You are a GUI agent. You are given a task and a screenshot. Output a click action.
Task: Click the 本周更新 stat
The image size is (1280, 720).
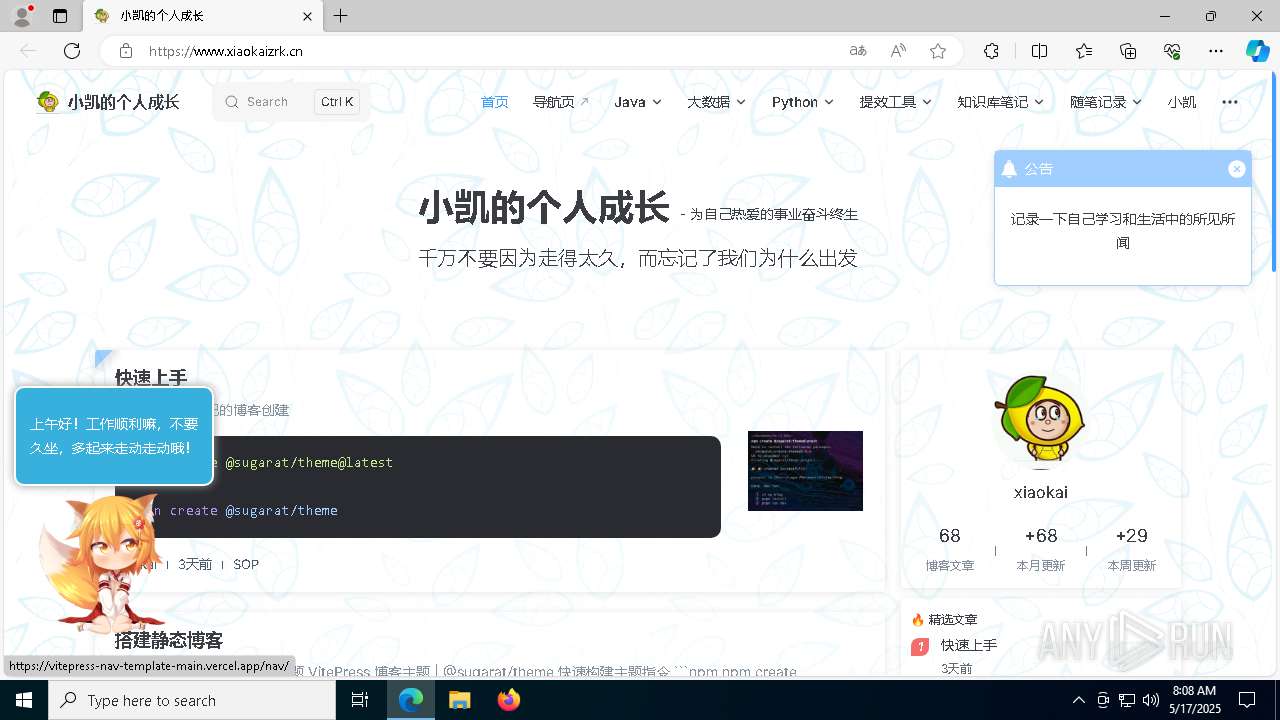coord(1131,548)
